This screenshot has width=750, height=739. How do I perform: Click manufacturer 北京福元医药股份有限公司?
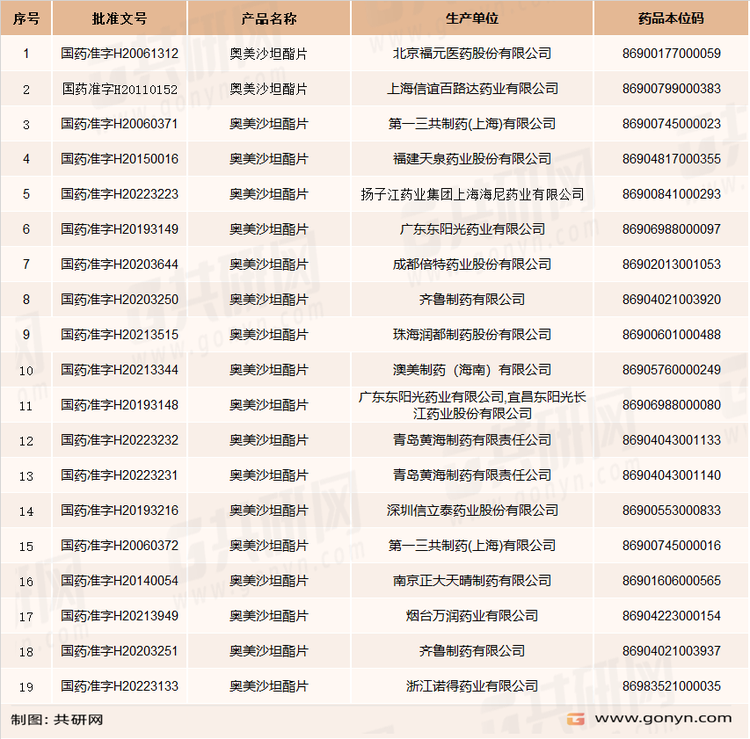click(x=472, y=54)
